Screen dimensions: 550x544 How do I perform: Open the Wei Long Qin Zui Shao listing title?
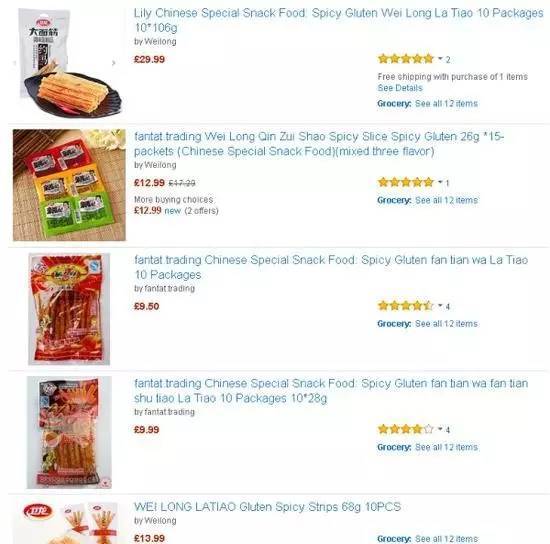pyautogui.click(x=319, y=144)
